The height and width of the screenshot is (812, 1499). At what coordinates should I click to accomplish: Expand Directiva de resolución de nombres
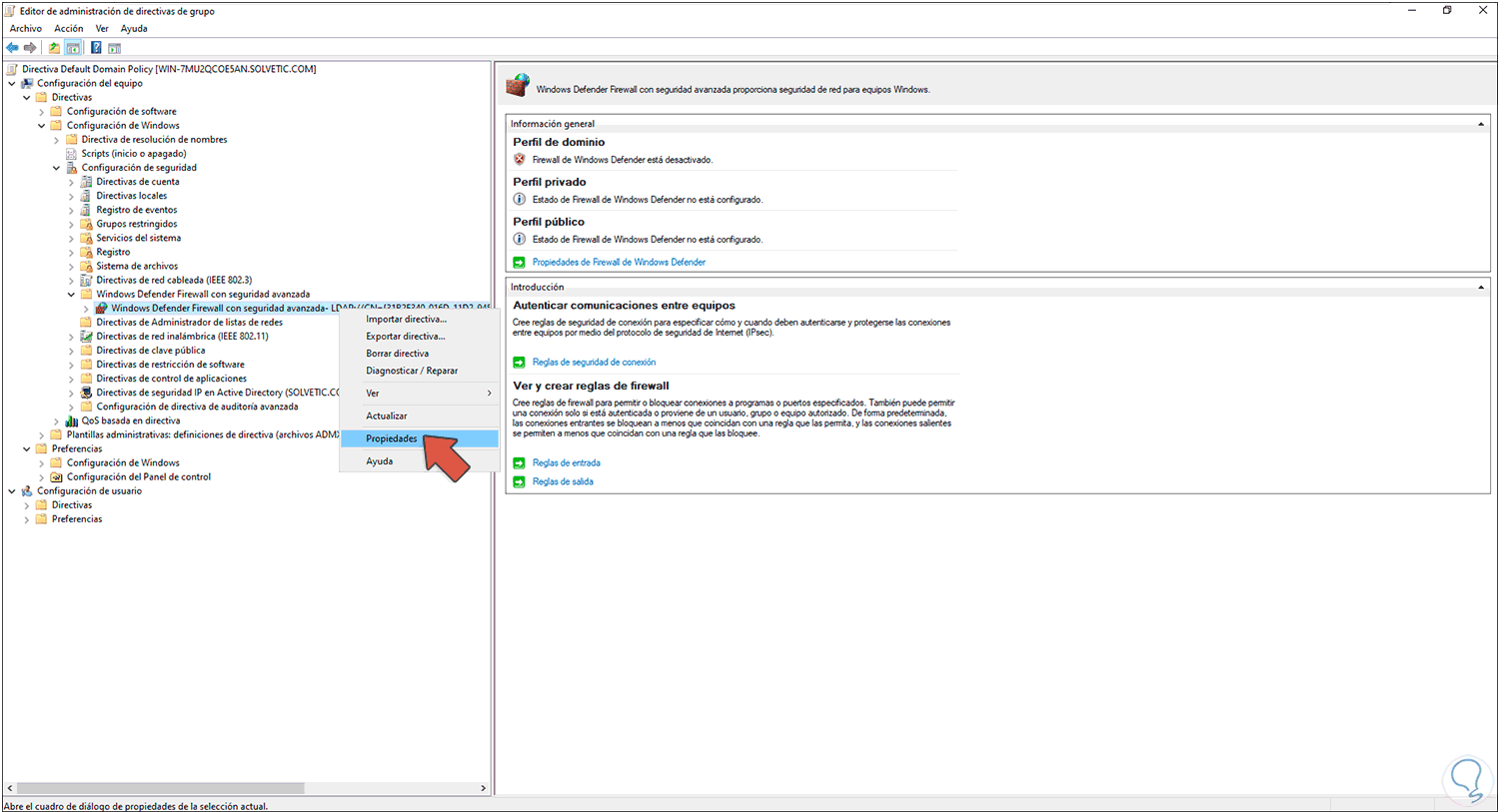[57, 140]
